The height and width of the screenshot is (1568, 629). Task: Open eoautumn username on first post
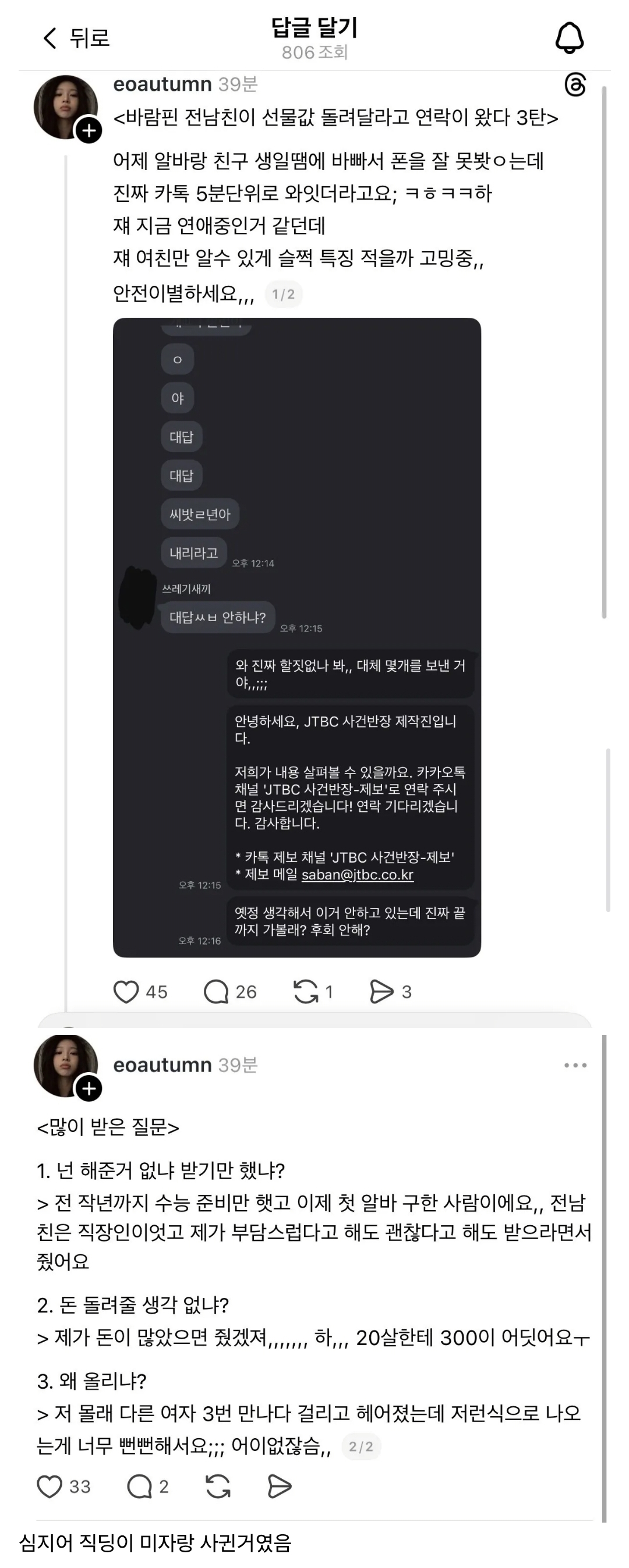[162, 84]
